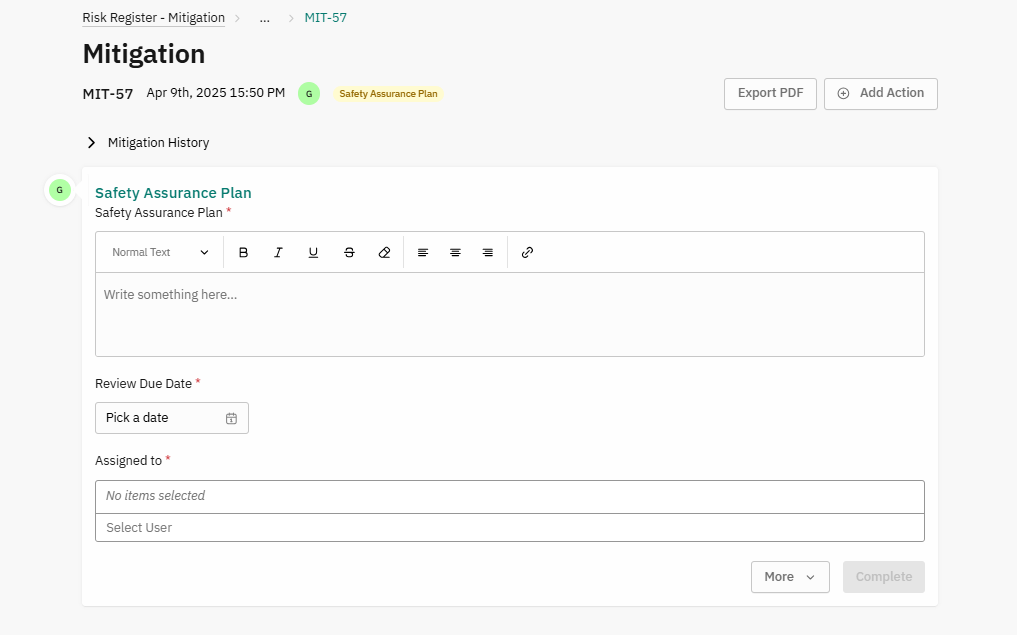This screenshot has height=635, width=1017.
Task: Open calendar icon in Review Due Date
Action: pyautogui.click(x=232, y=418)
